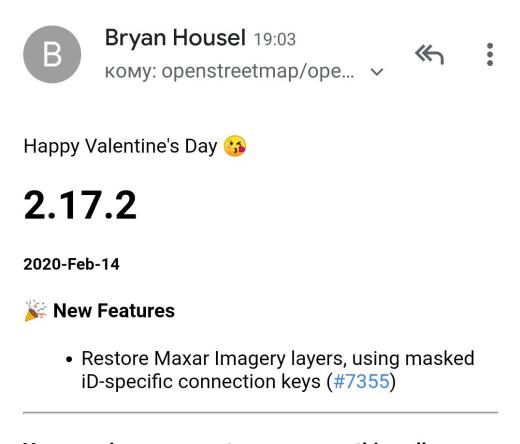520x444 pixels.
Task: Tap the кому: openstreetmap recipient line
Action: click(230, 71)
